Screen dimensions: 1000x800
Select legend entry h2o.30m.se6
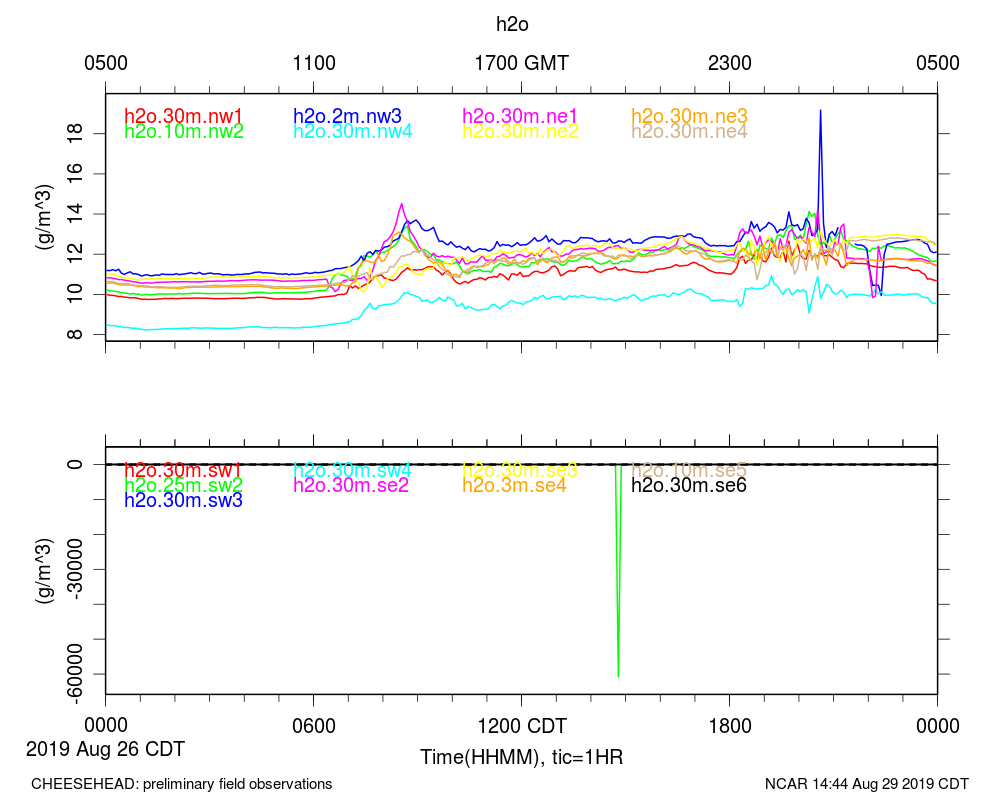point(689,485)
